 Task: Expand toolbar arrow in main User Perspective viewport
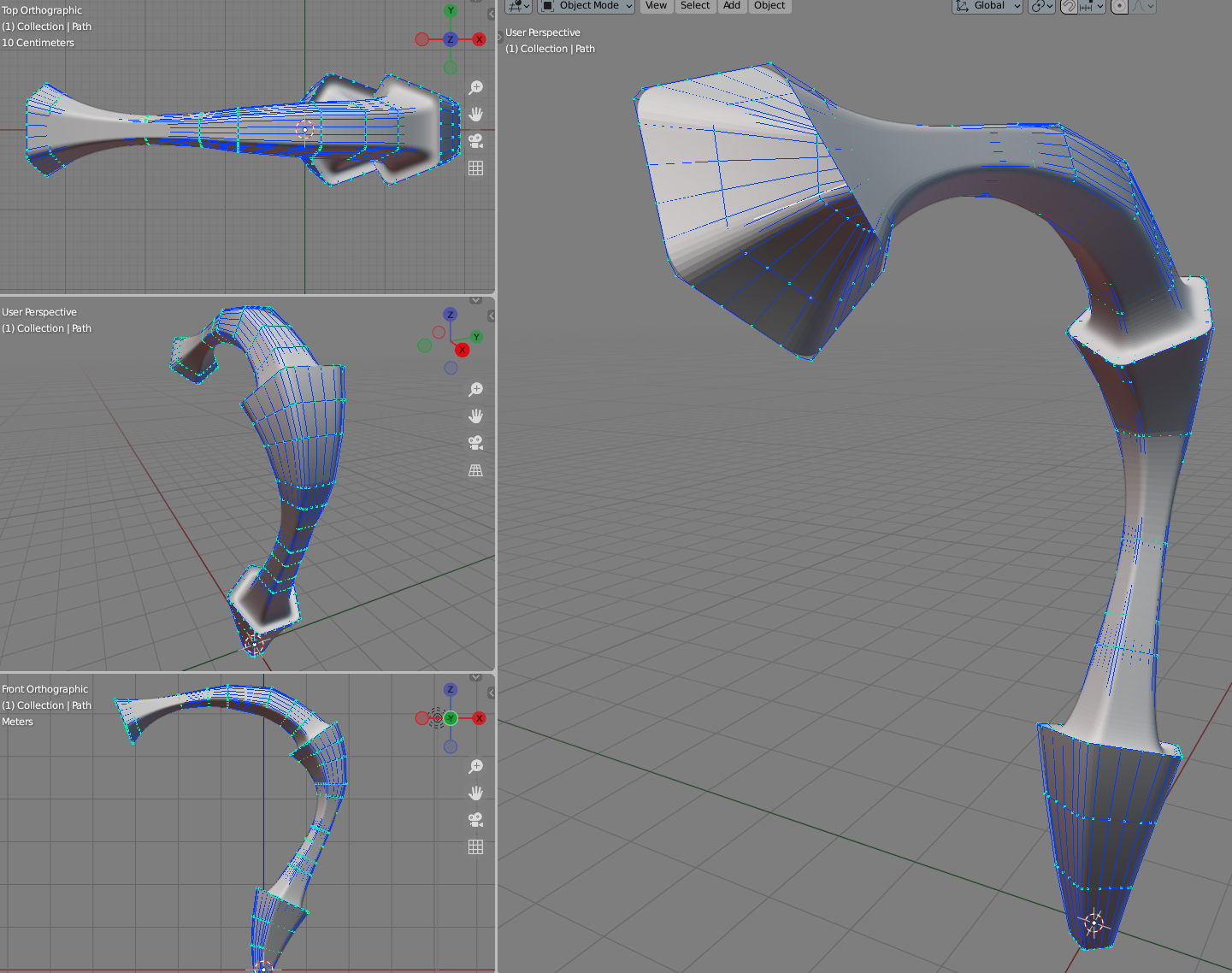pyautogui.click(x=501, y=37)
